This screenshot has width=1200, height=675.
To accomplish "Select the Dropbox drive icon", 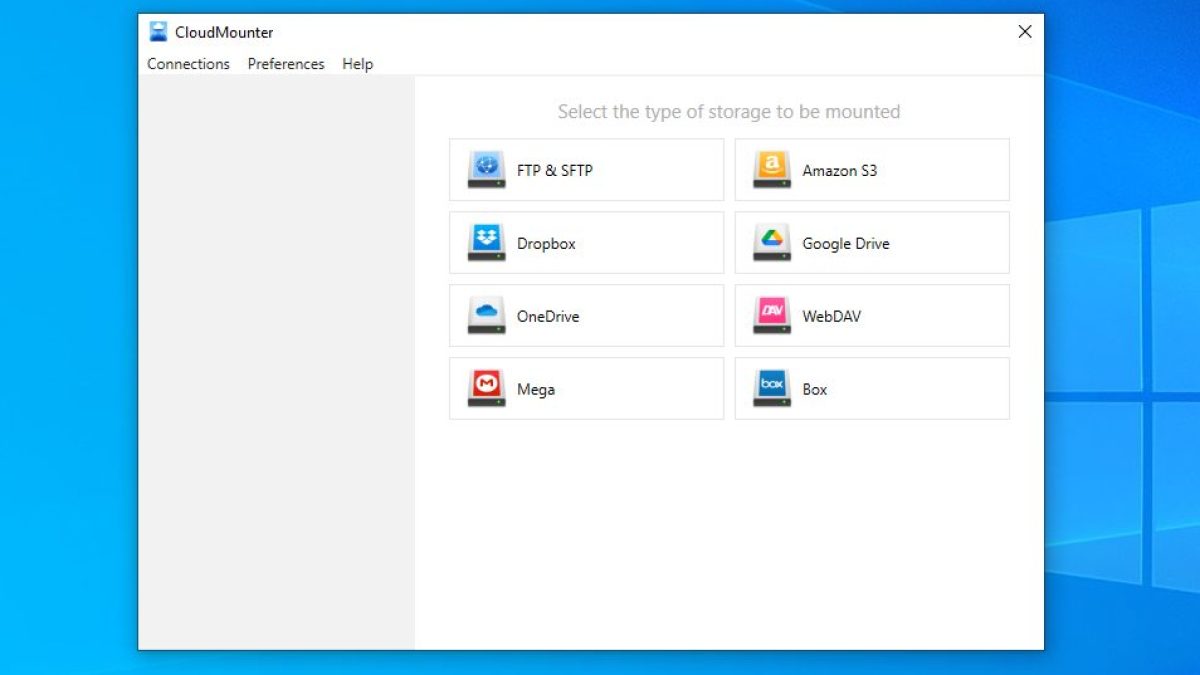I will click(486, 243).
